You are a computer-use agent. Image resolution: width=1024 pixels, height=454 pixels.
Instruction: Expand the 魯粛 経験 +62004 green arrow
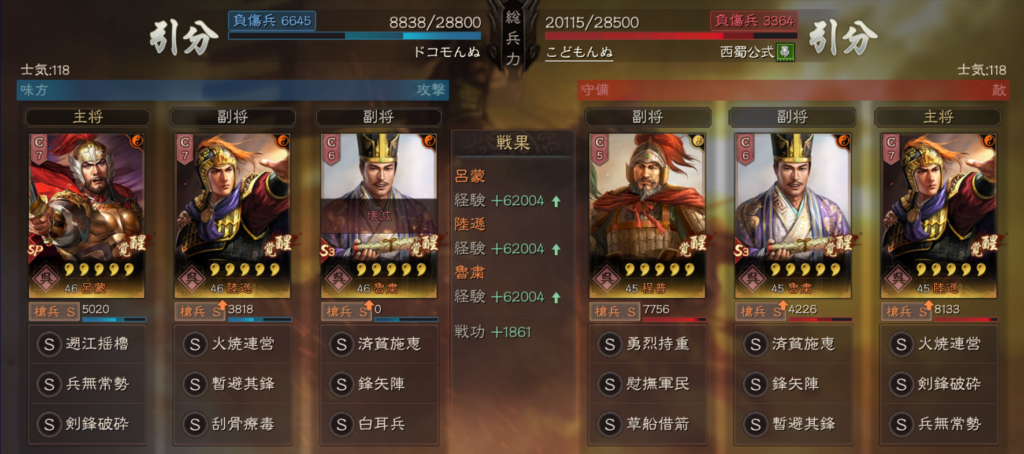point(556,297)
